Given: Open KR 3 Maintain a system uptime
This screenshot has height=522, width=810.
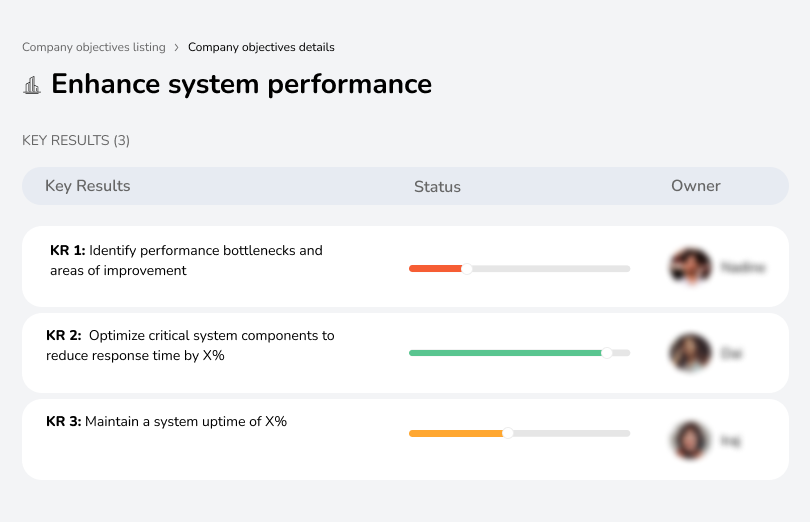Looking at the screenshot, I should click(166, 421).
